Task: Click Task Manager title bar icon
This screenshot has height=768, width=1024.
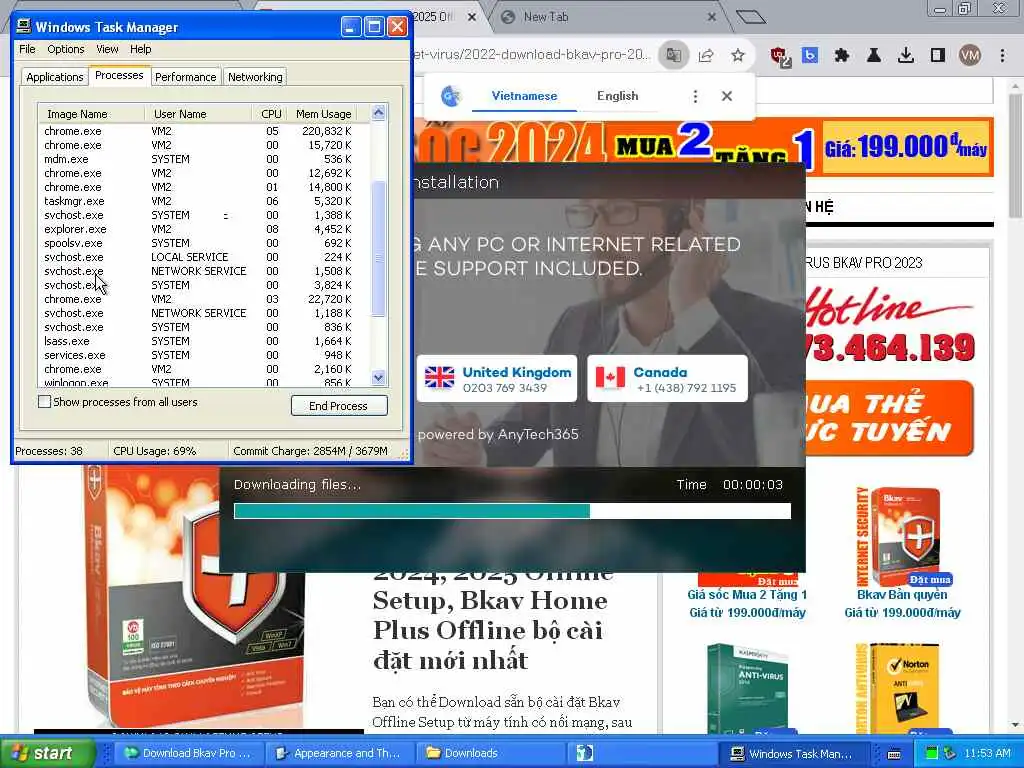Action: 24,26
